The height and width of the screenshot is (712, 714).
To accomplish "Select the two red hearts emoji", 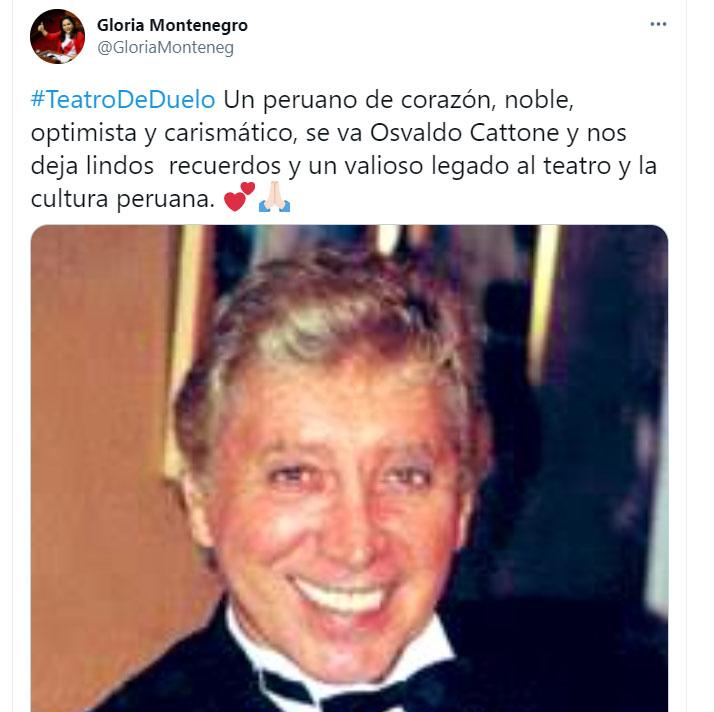I will pos(239,197).
